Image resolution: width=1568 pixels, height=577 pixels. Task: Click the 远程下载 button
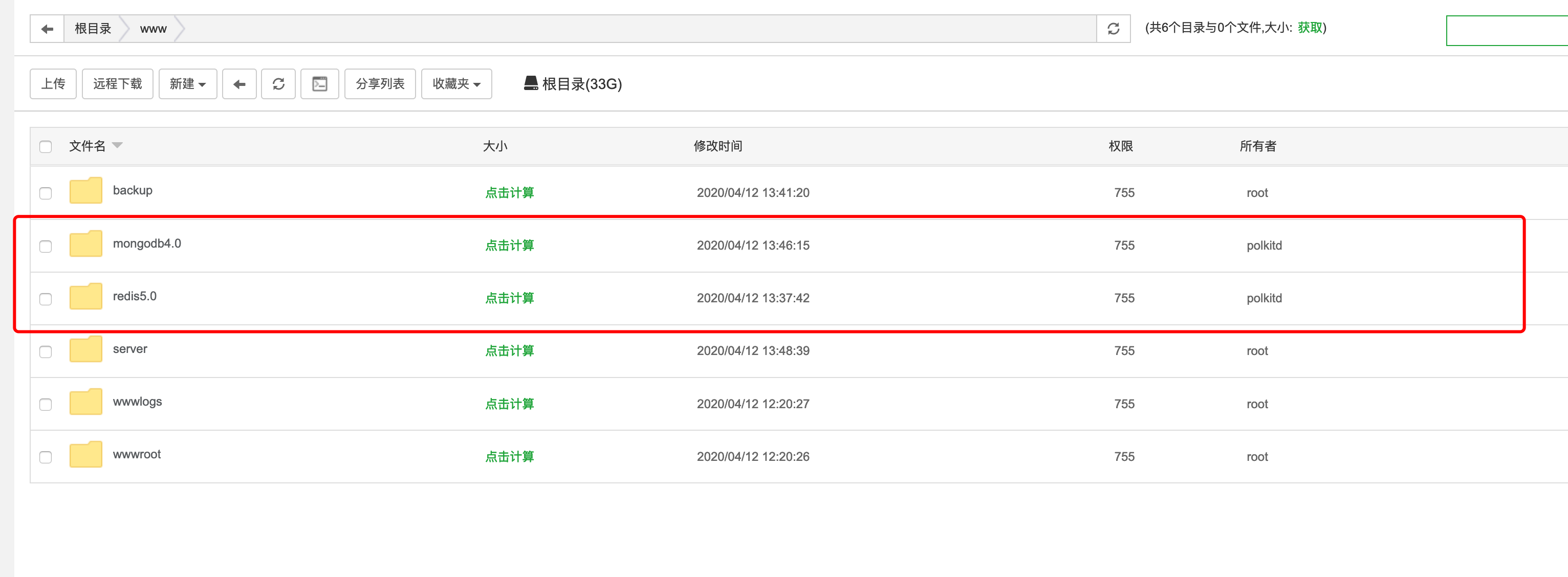click(118, 84)
